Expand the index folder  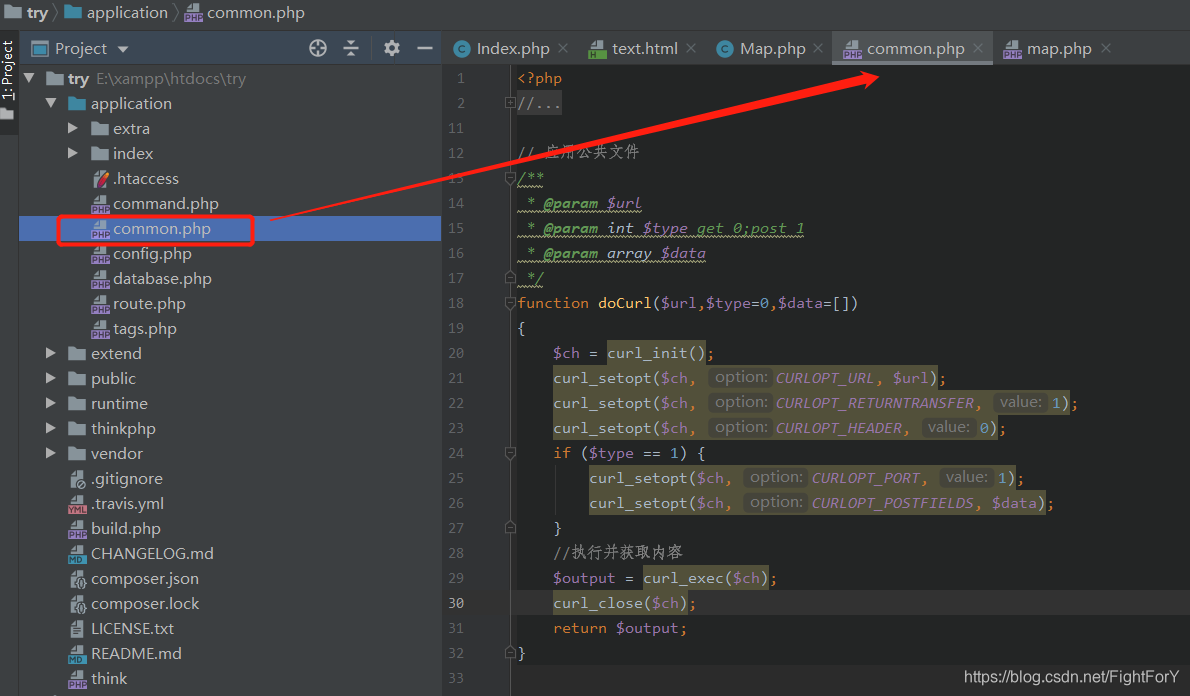click(73, 153)
